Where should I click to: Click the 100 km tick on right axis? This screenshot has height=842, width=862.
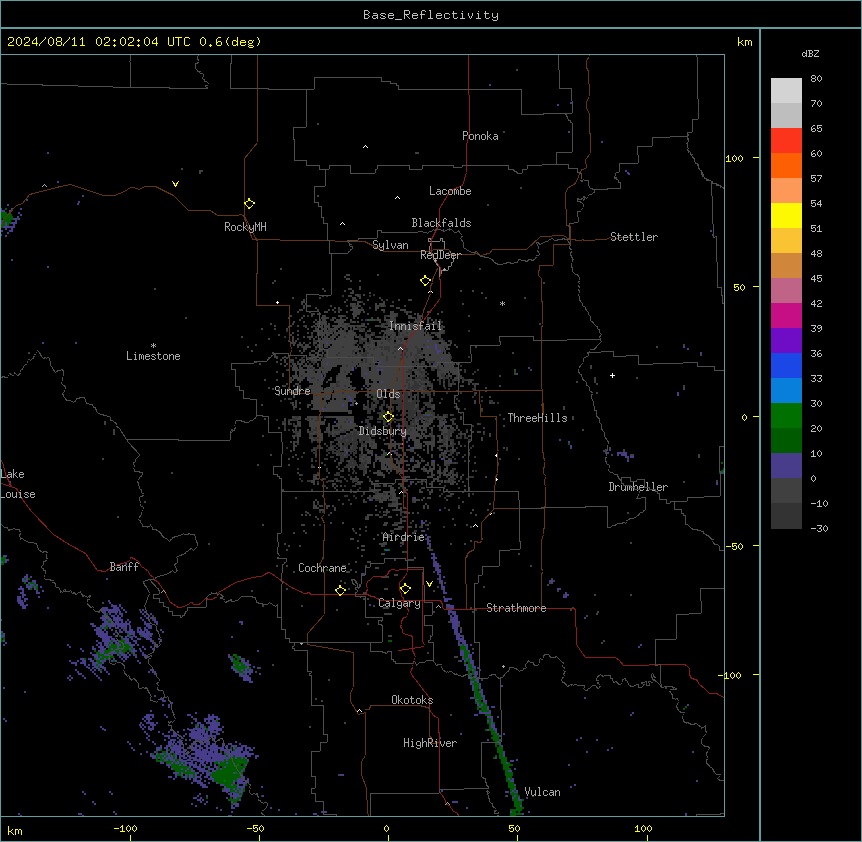coord(734,158)
